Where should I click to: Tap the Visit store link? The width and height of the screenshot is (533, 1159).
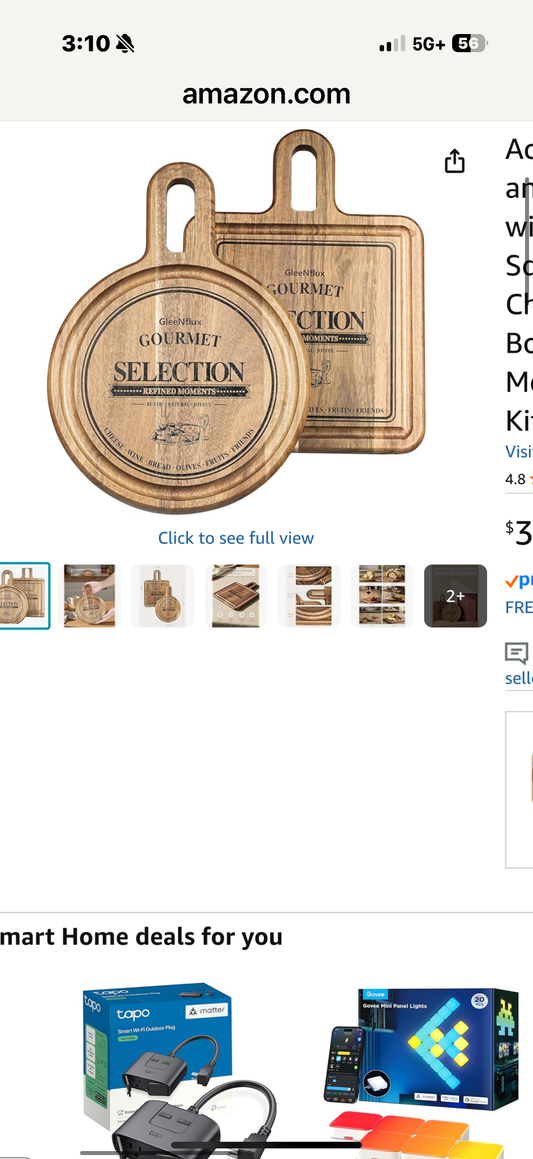click(x=519, y=451)
